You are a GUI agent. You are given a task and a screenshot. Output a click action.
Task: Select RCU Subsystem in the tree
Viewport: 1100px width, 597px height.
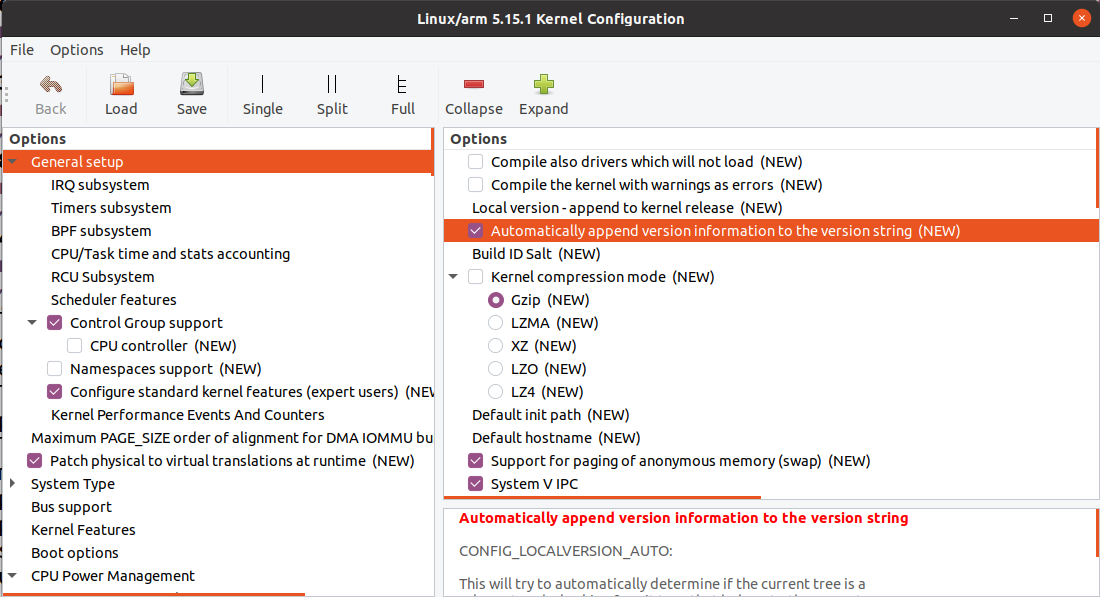[x=102, y=277]
